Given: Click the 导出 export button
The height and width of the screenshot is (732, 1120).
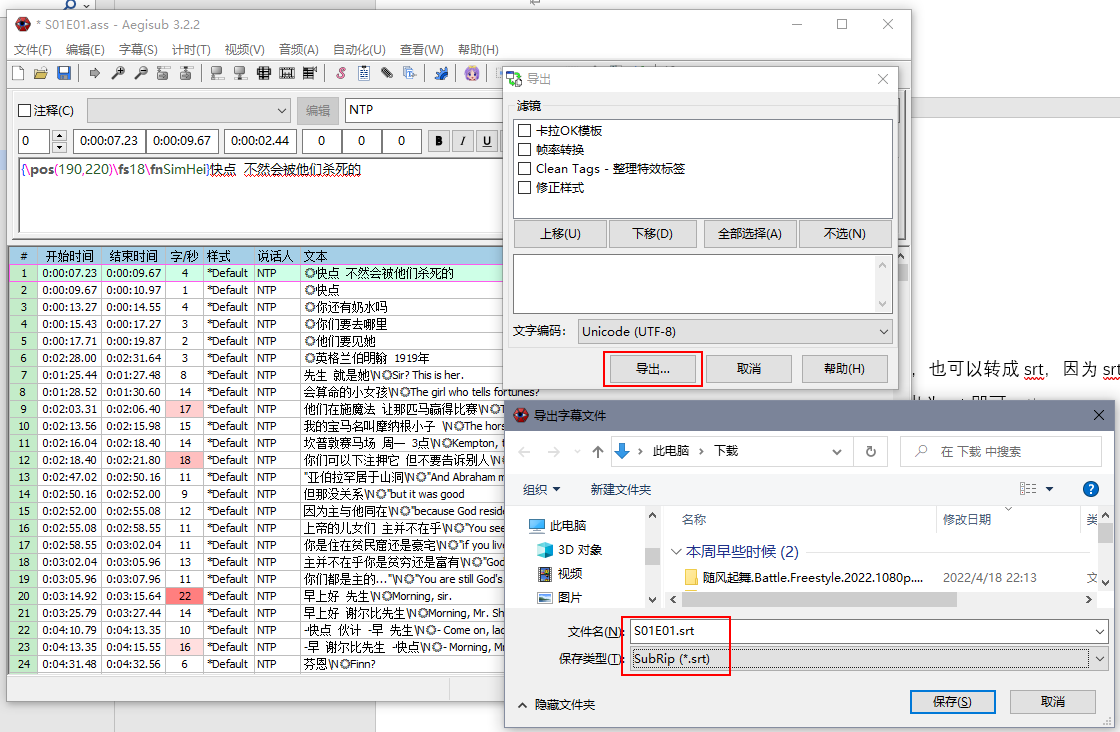Looking at the screenshot, I should pos(651,369).
